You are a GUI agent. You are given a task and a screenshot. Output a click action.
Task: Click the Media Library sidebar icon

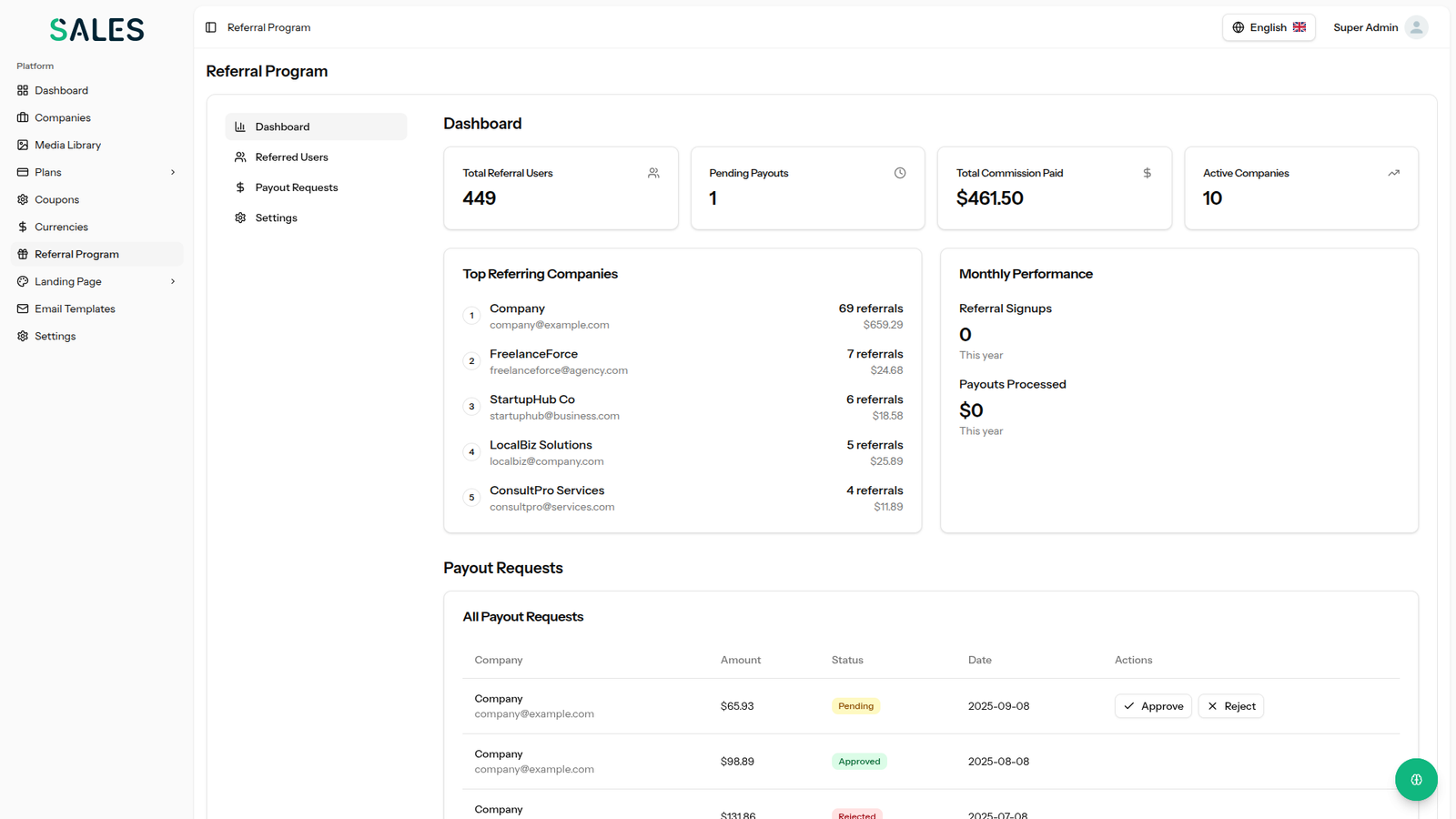(x=23, y=145)
